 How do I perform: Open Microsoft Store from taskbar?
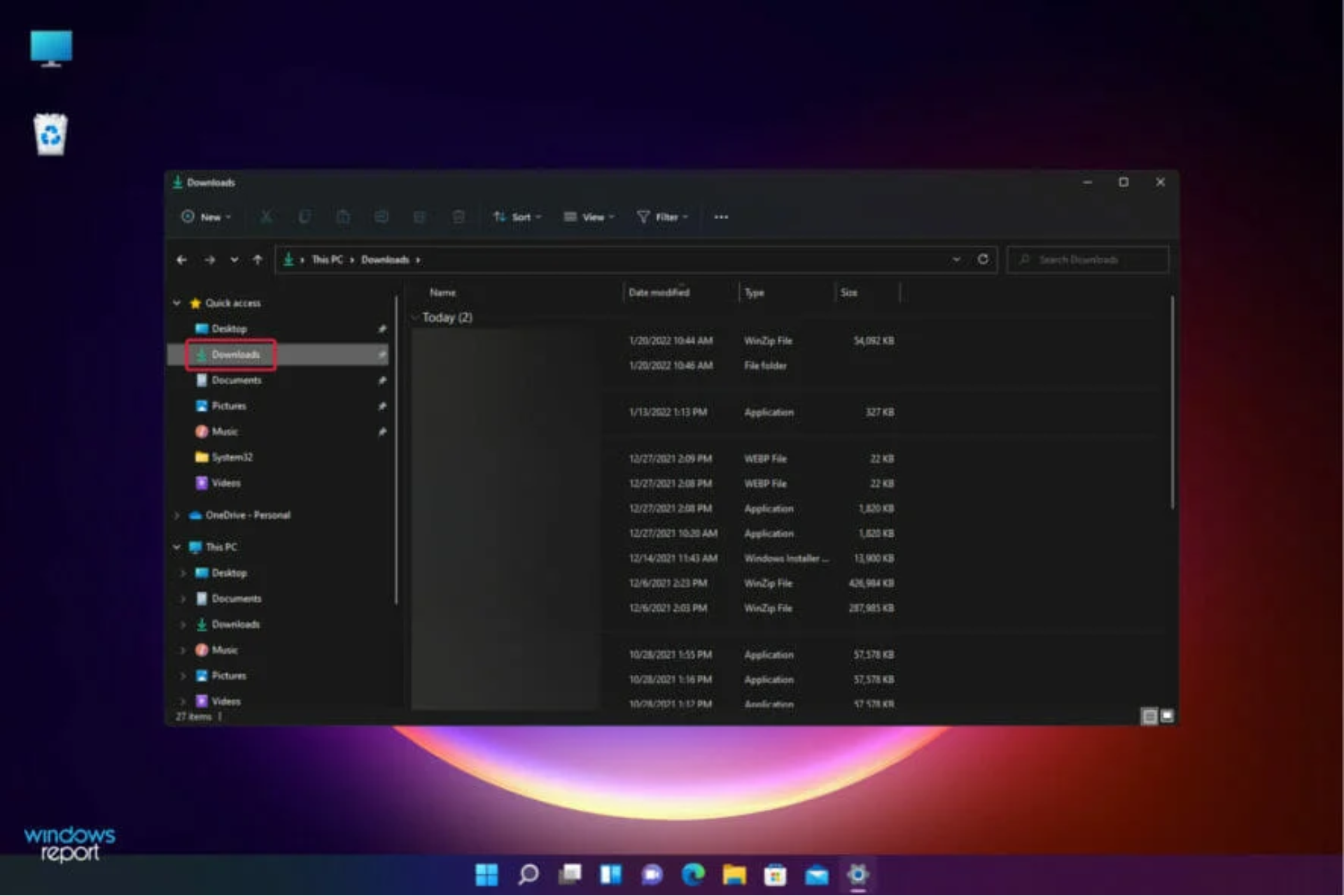(x=776, y=874)
